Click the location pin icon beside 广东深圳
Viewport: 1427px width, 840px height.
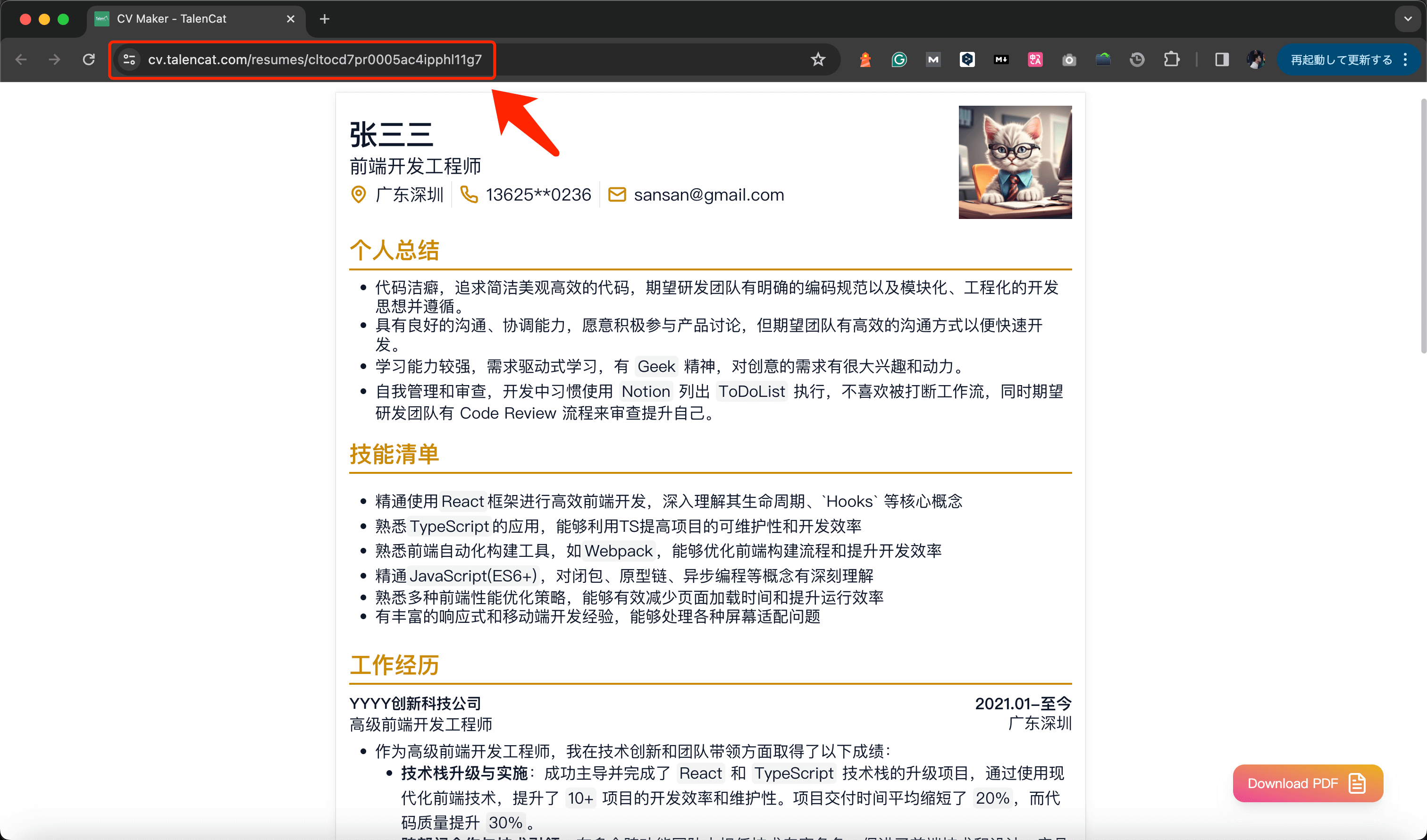pyautogui.click(x=359, y=194)
